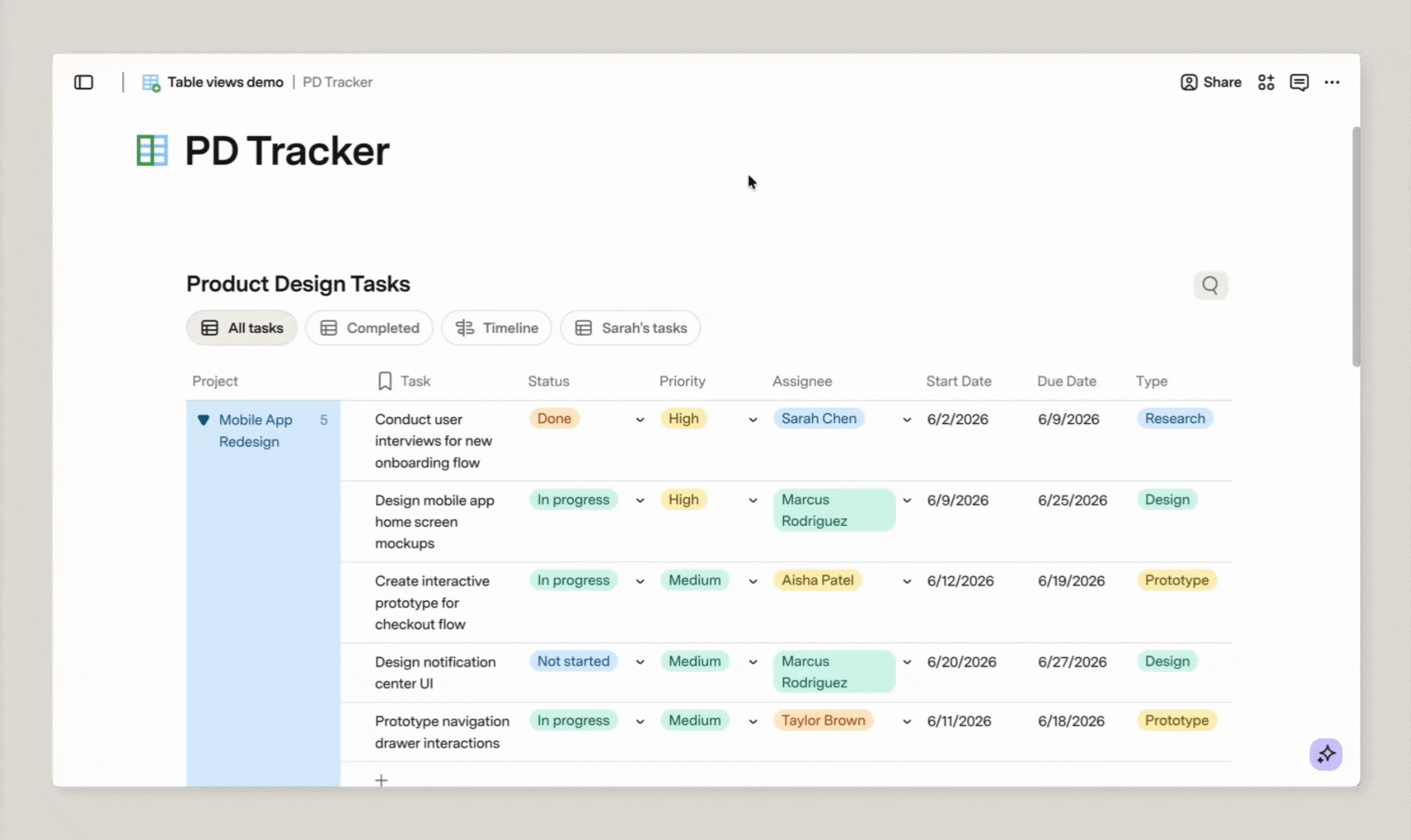Click the Research type tag

(1175, 418)
